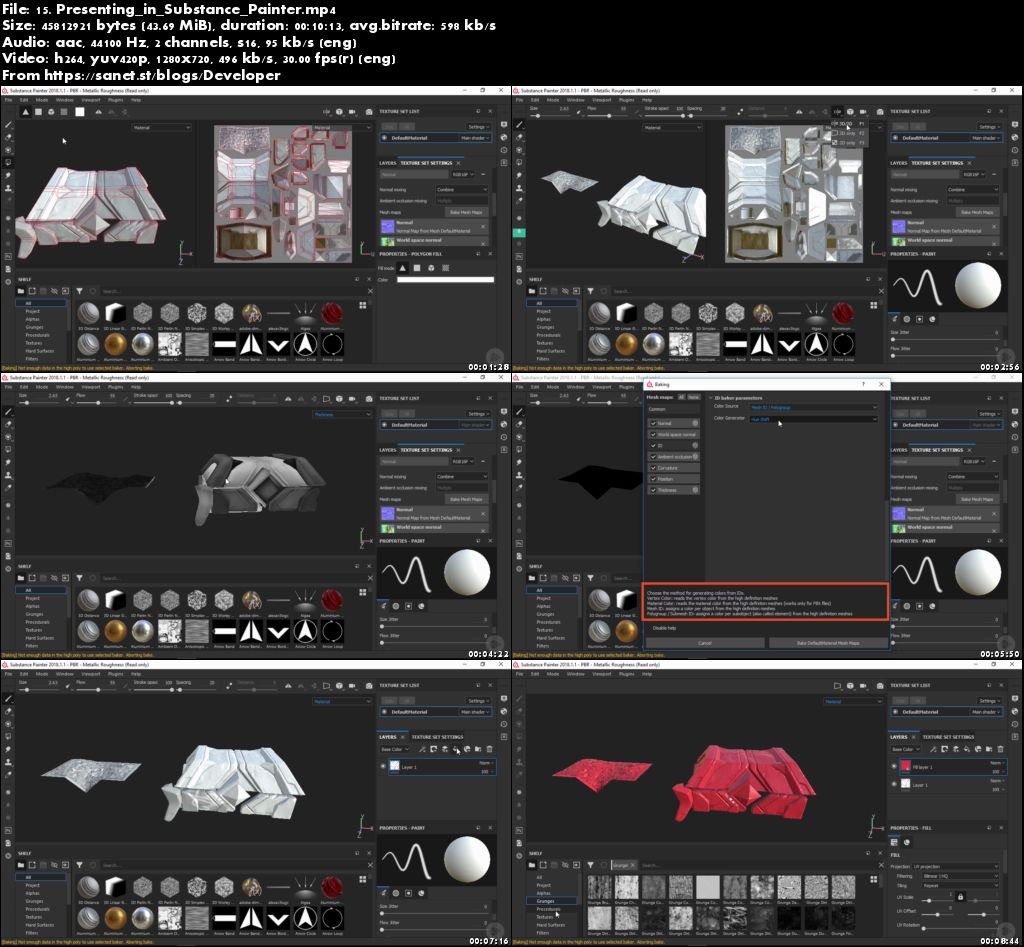The image size is (1024, 947).
Task: Select gold Aluminium material thumbnail, 00:01:28 shelf
Action: click(115, 343)
